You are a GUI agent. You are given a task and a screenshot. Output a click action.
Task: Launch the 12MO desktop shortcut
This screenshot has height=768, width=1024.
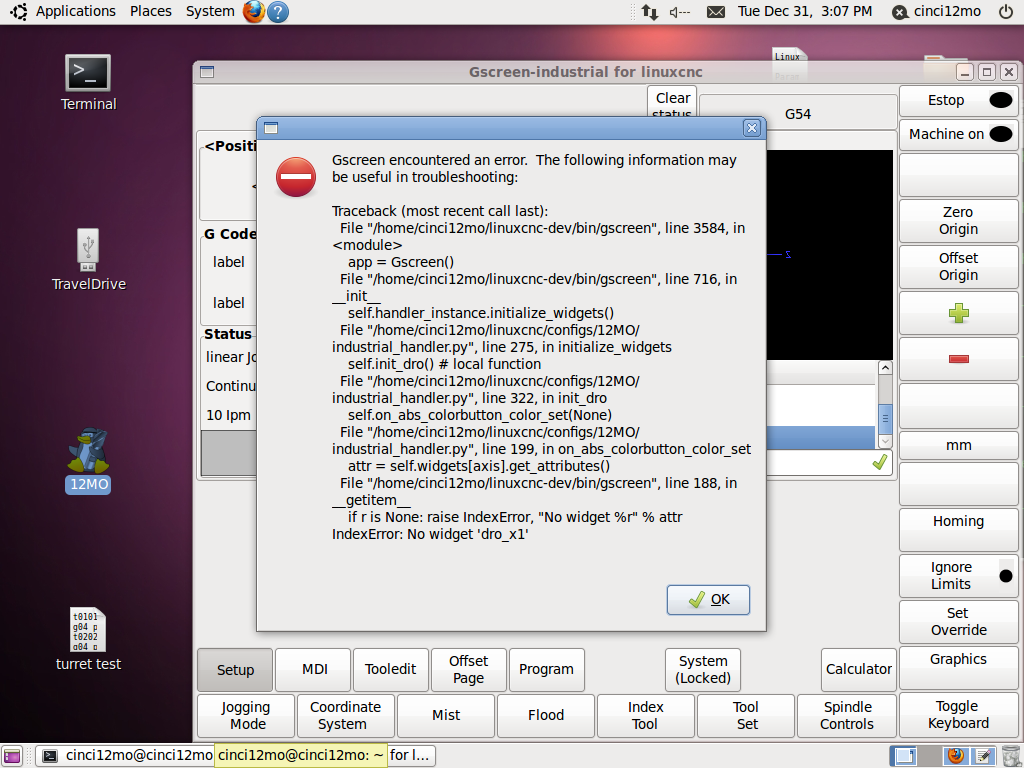[x=88, y=460]
